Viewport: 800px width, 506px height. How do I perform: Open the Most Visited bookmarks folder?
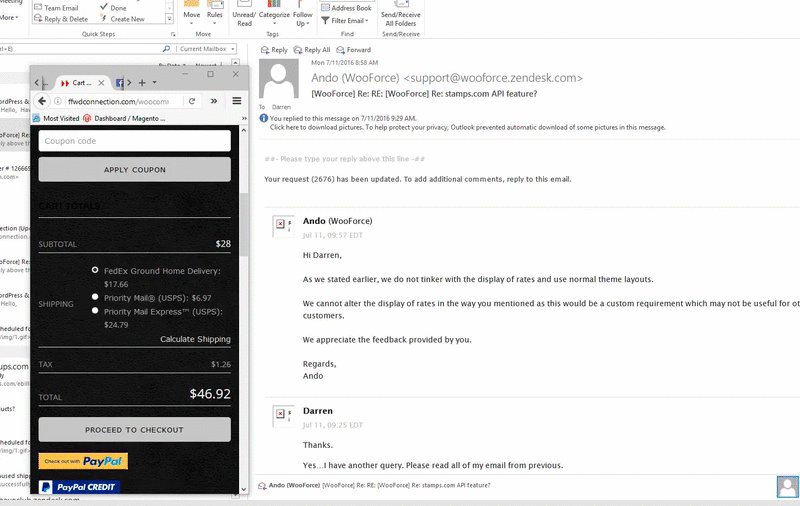[x=56, y=118]
